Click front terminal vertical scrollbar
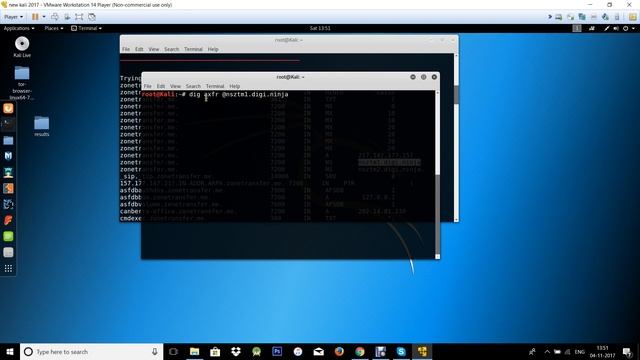 click(437, 174)
